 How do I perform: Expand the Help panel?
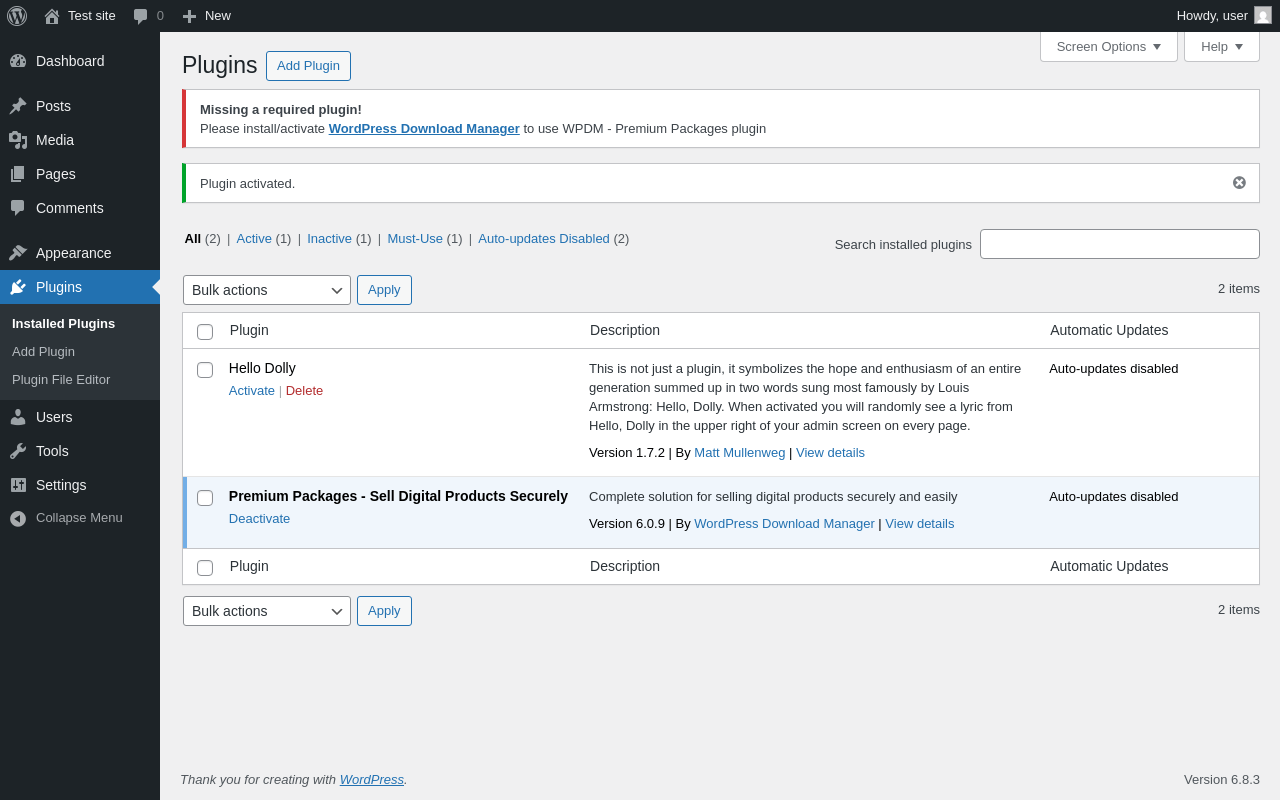pyautogui.click(x=1221, y=46)
